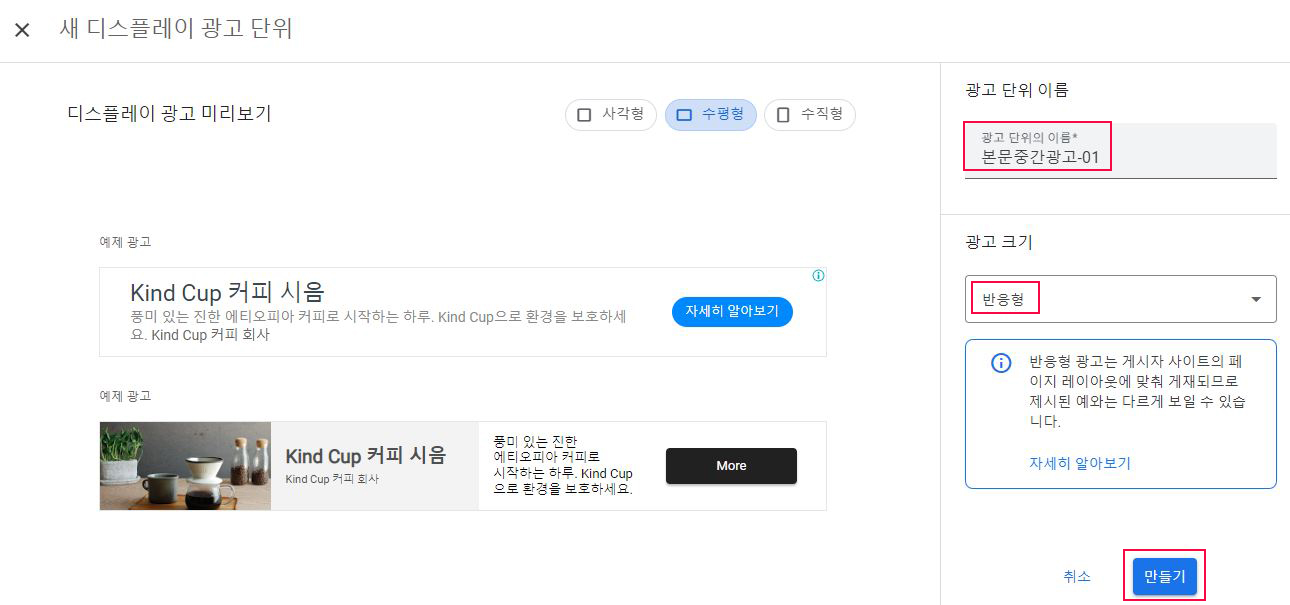Click the coffee photo thumbnail in sample ad
This screenshot has width=1290, height=605.
(185, 466)
